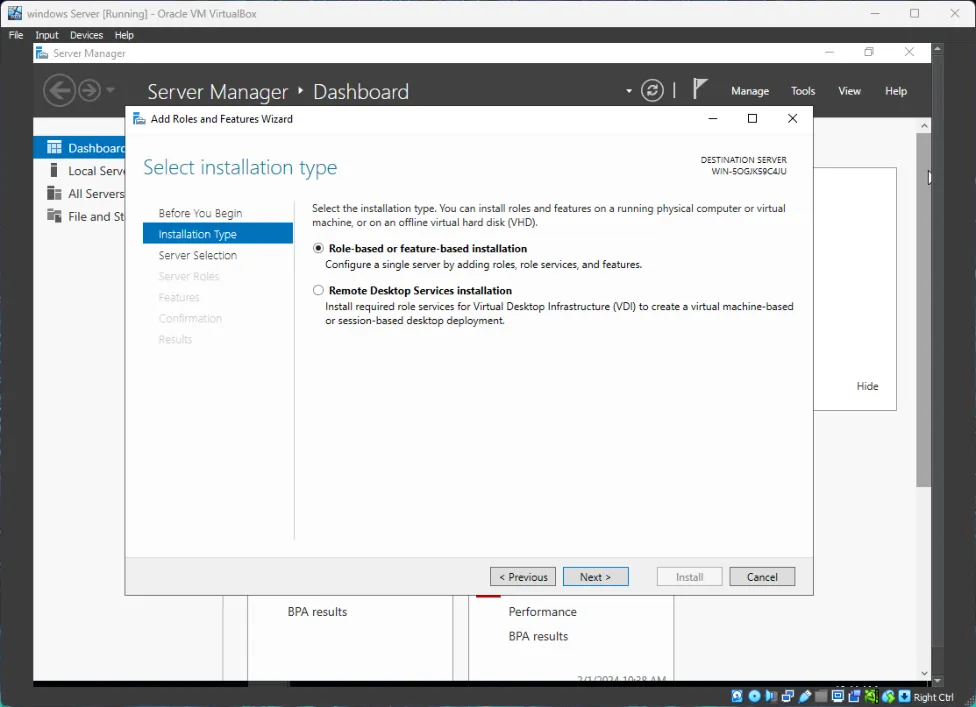
Task: Open the All Servers sidebar icon
Action: coord(54,194)
